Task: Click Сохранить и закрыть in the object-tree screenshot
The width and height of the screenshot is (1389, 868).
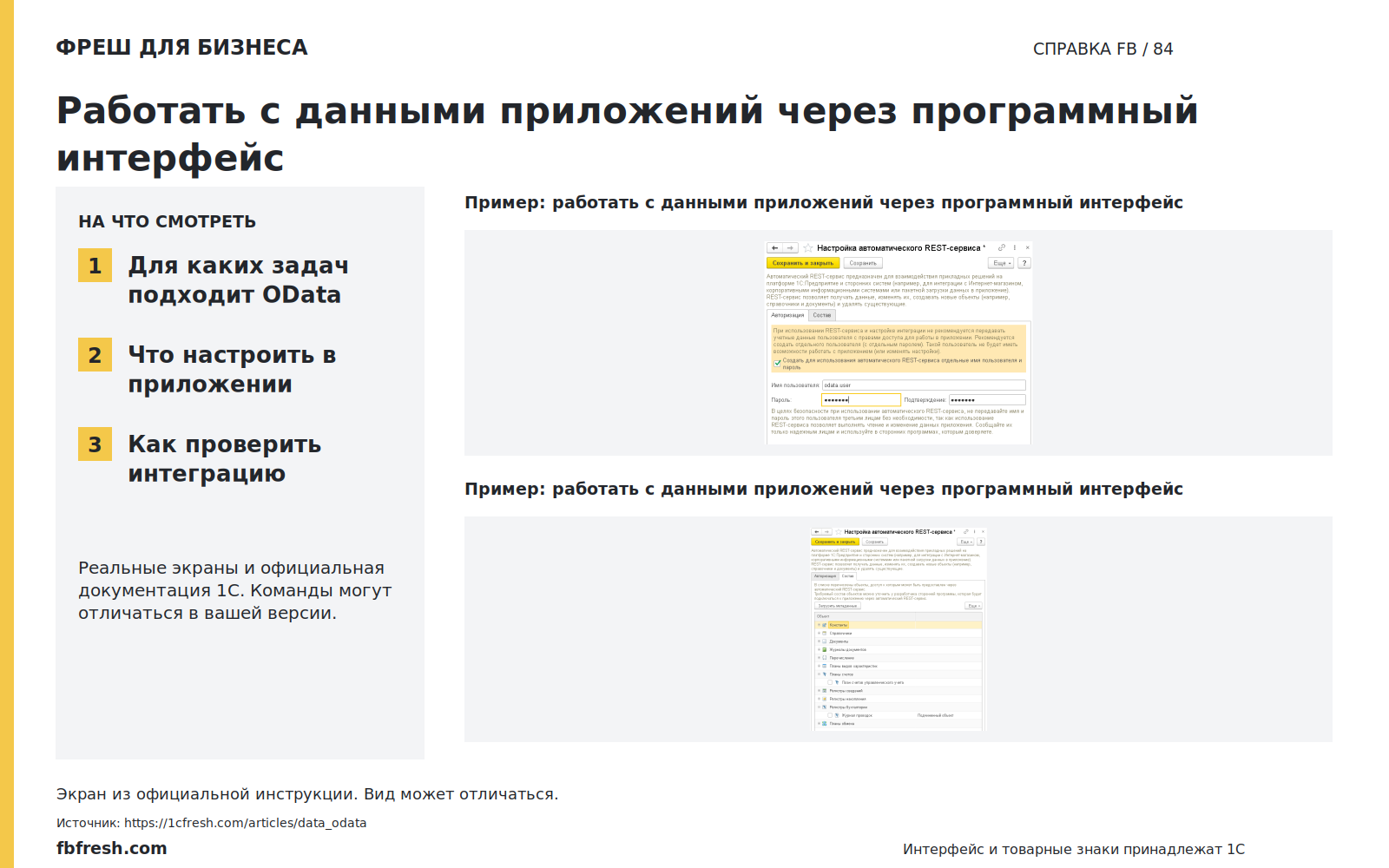Action: pos(835,542)
